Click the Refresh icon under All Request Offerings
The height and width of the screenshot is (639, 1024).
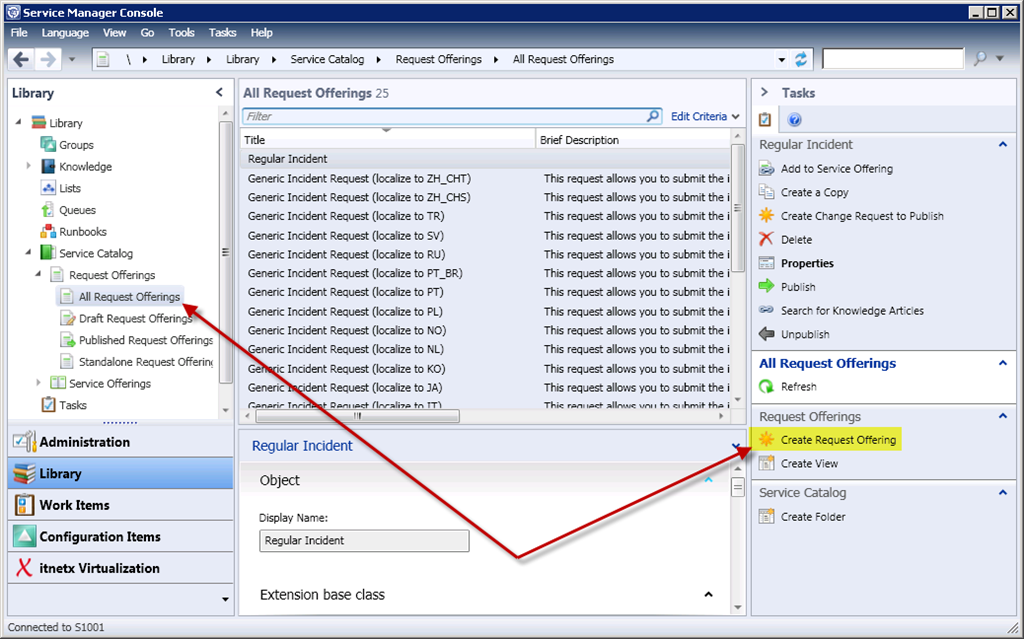pos(767,387)
